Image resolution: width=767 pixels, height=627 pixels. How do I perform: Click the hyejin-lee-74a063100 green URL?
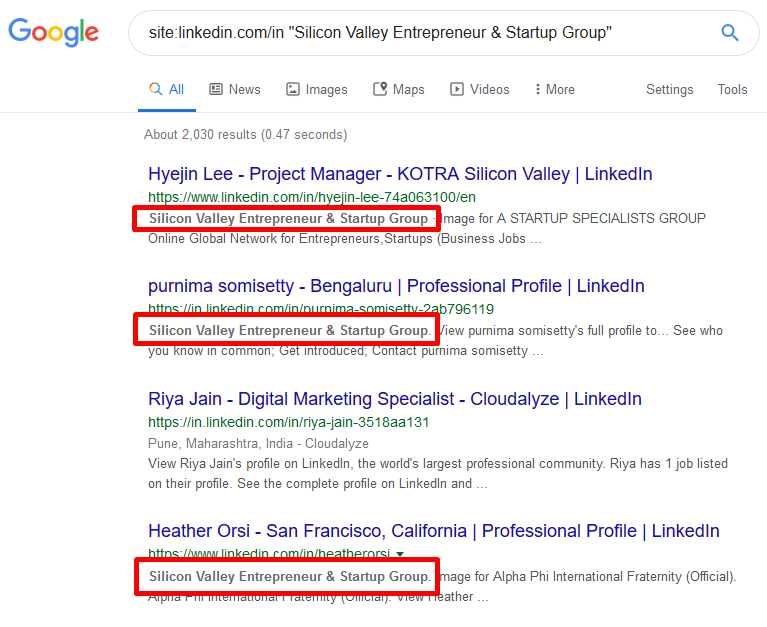click(312, 197)
